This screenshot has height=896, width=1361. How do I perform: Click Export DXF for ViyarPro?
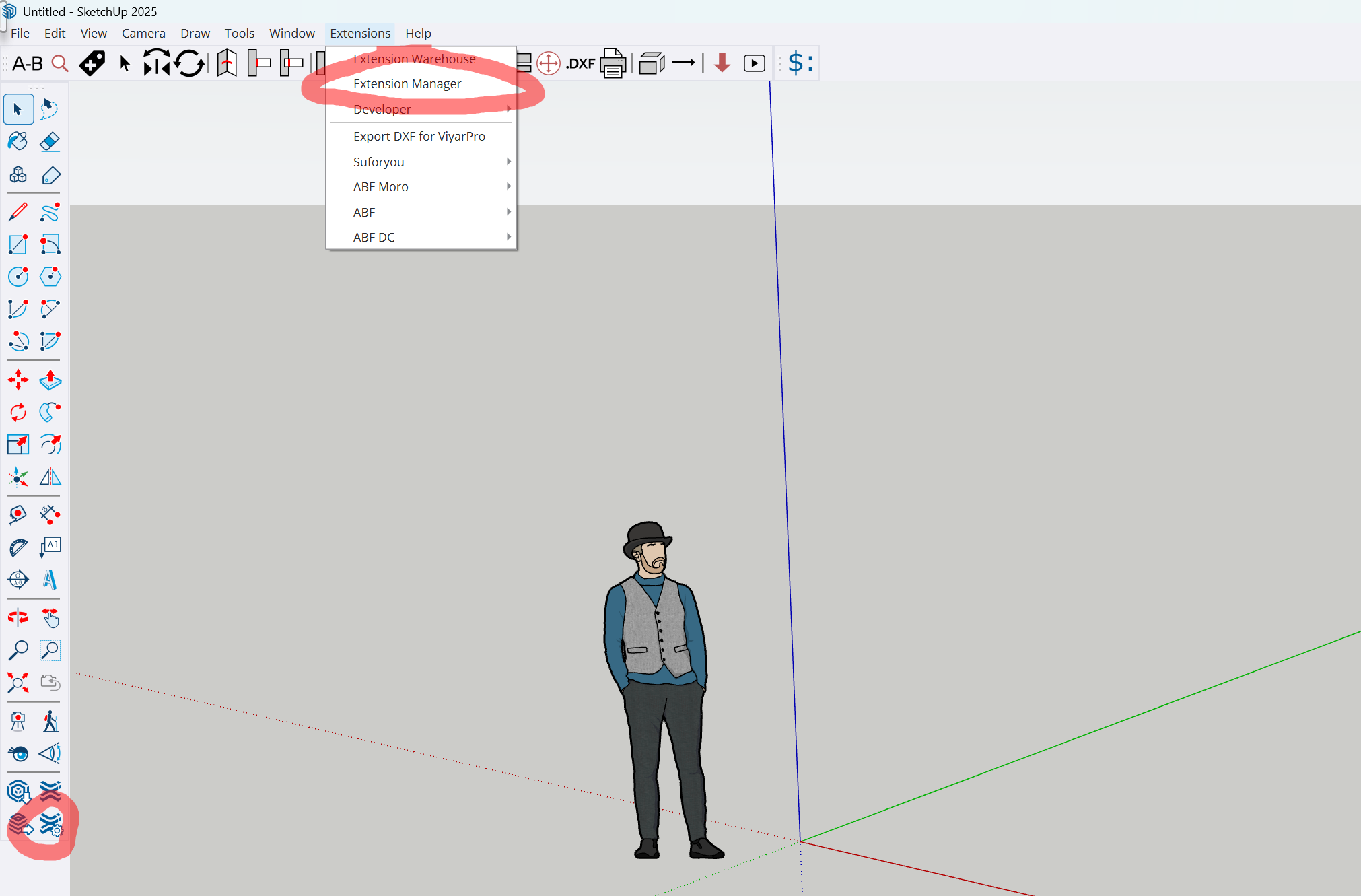[x=419, y=136]
